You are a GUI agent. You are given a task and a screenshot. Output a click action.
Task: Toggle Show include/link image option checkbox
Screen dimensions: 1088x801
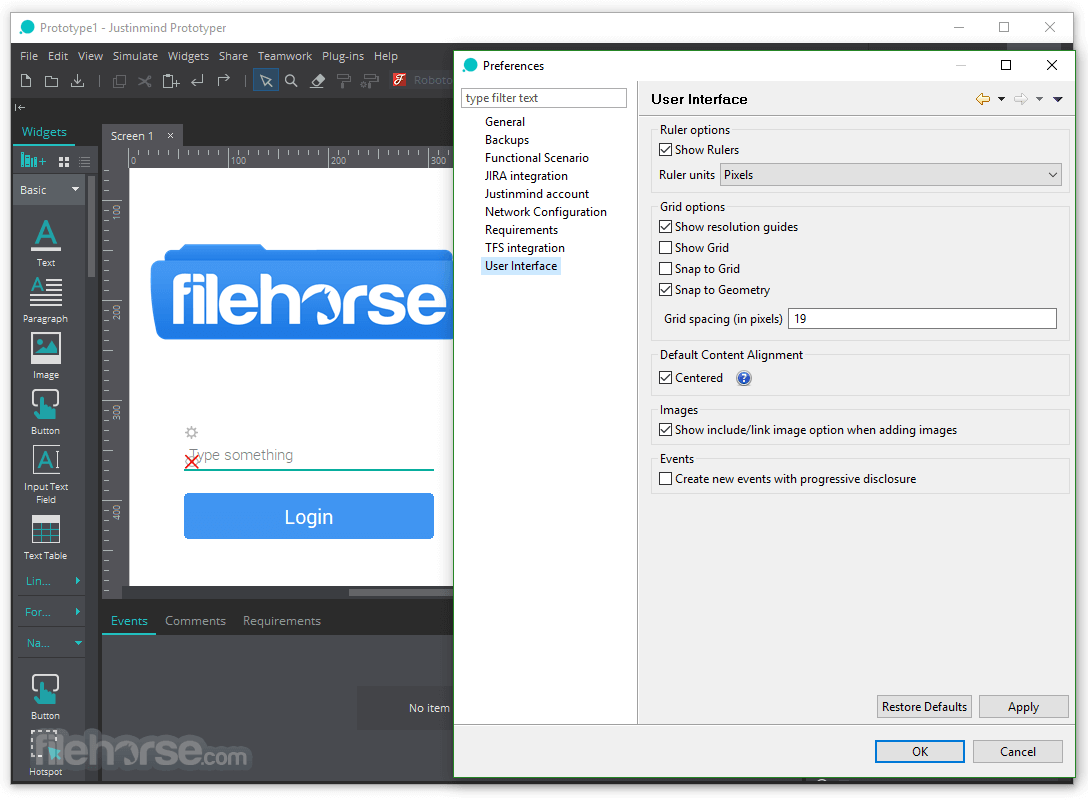[665, 430]
